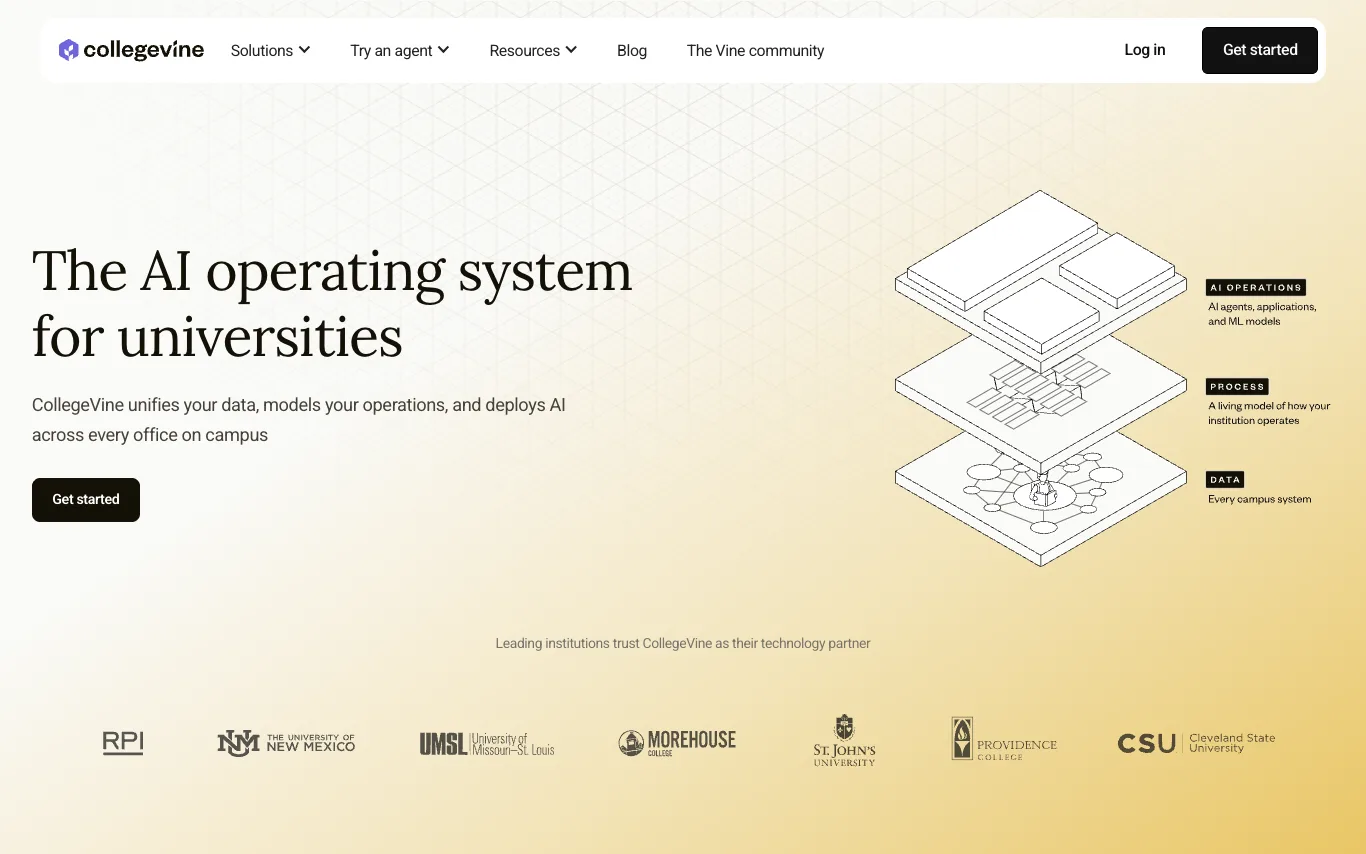The image size is (1366, 854).
Task: Click the Cleveland State University logo
Action: click(x=1196, y=743)
